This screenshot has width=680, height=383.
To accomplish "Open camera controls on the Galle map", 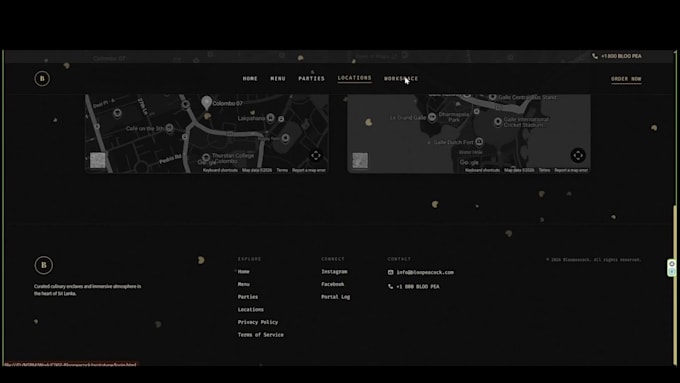I will click(578, 155).
